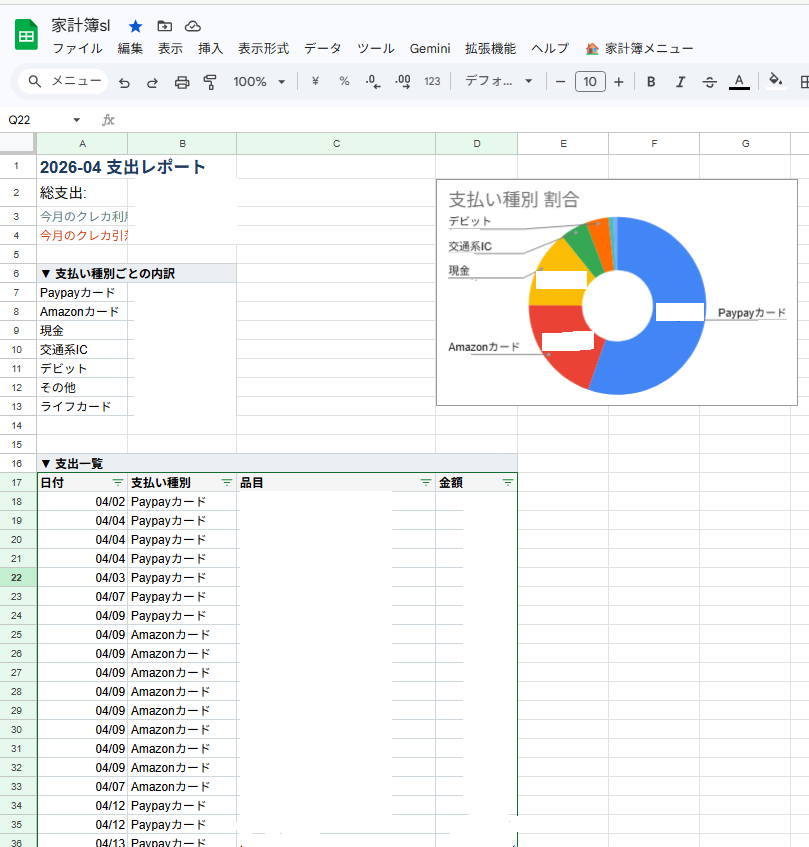809x847 pixels.
Task: Select the paint format tool
Action: (x=210, y=82)
